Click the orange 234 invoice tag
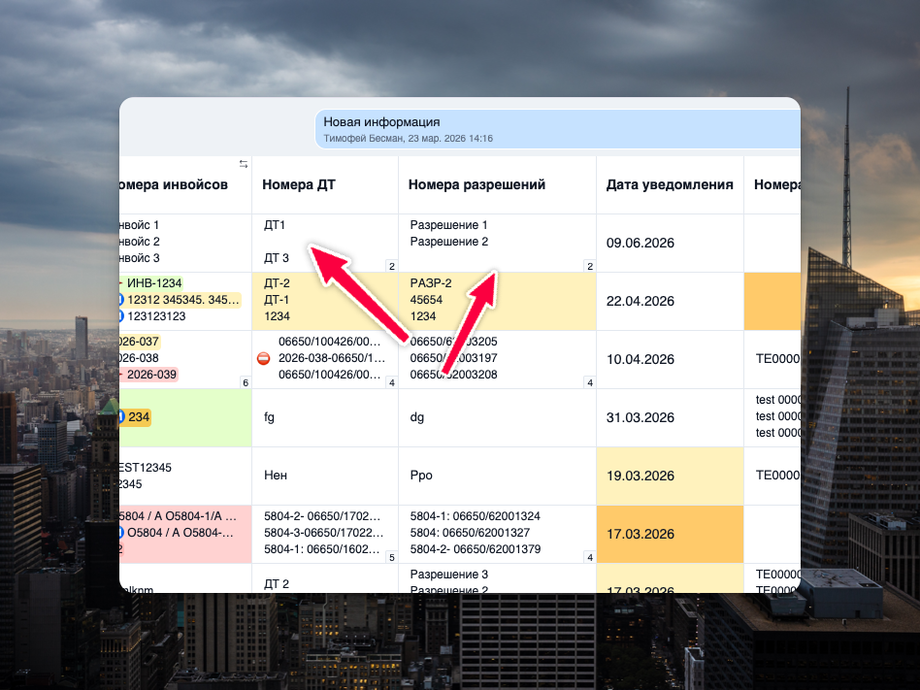920x690 pixels. point(136,417)
